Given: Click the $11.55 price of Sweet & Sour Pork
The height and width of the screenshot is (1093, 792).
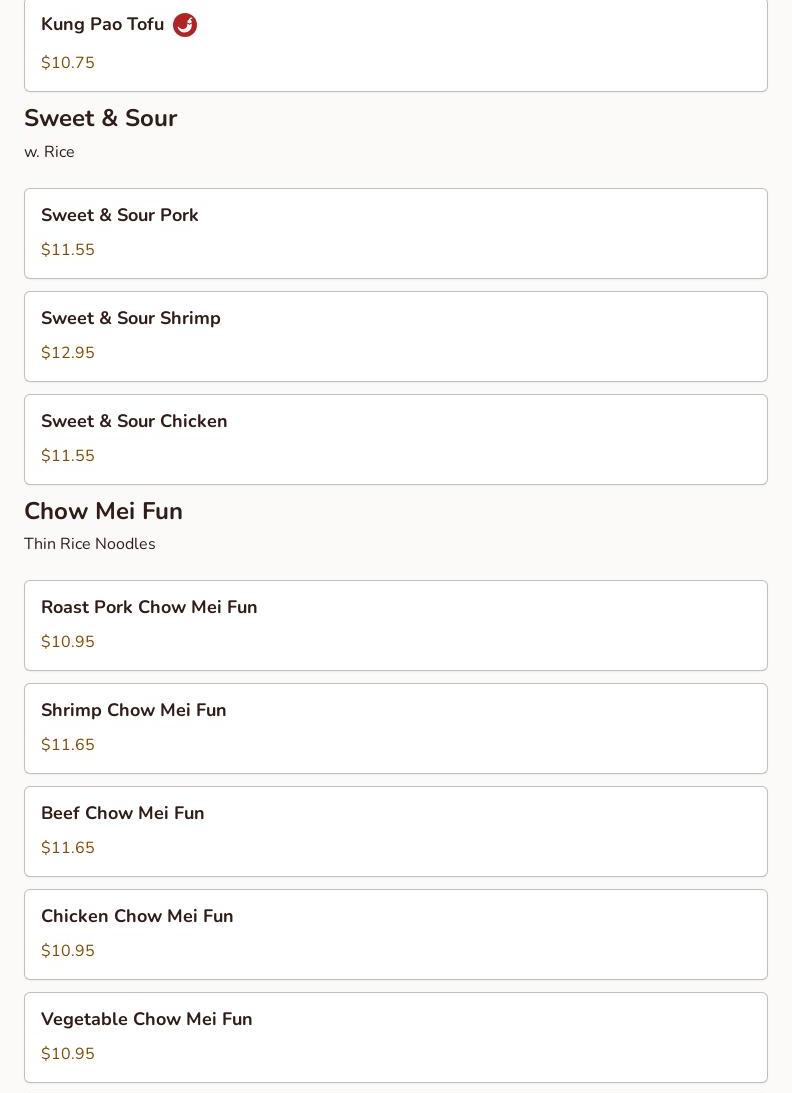Looking at the screenshot, I should (68, 249).
